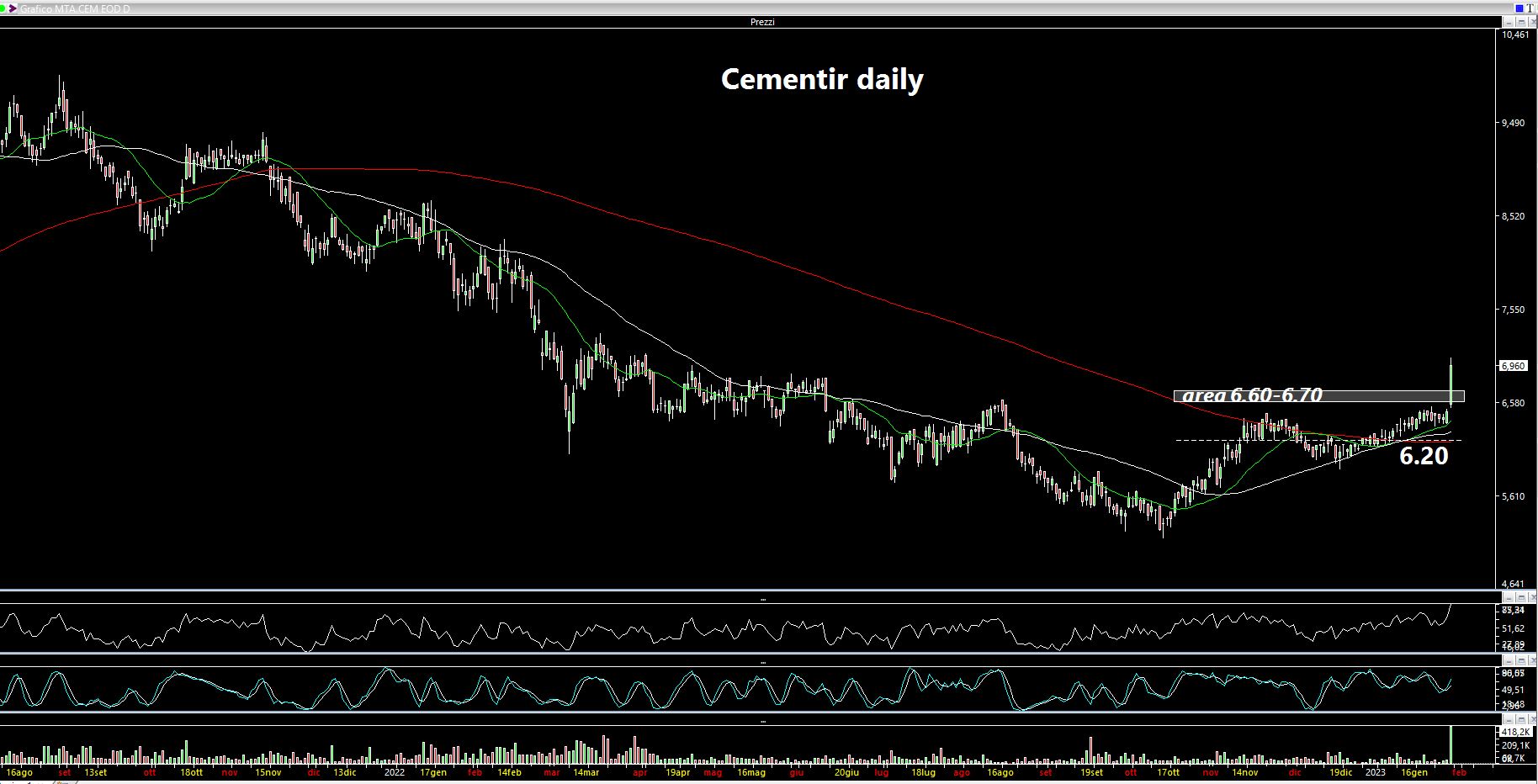The width and height of the screenshot is (1538, 784).
Task: Click the 18lug date label
Action: [x=923, y=772]
